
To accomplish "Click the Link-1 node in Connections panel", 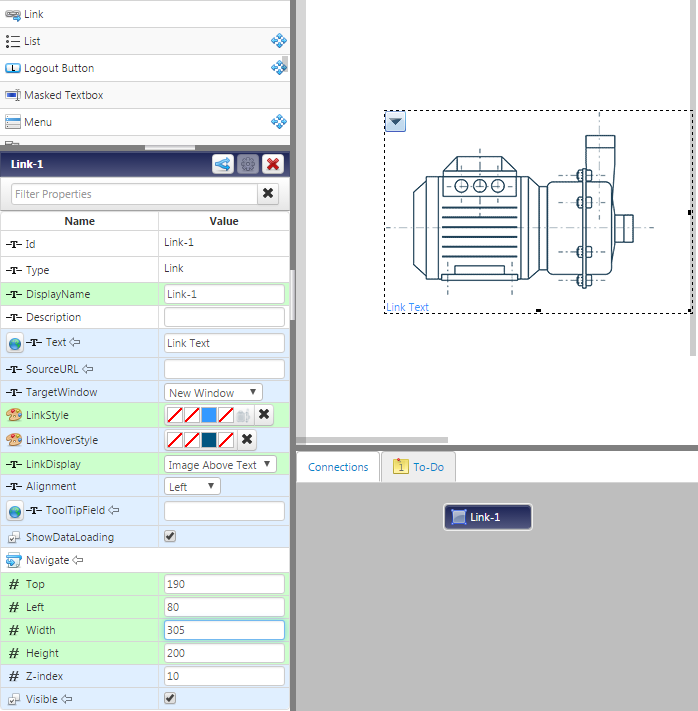I will pos(488,517).
